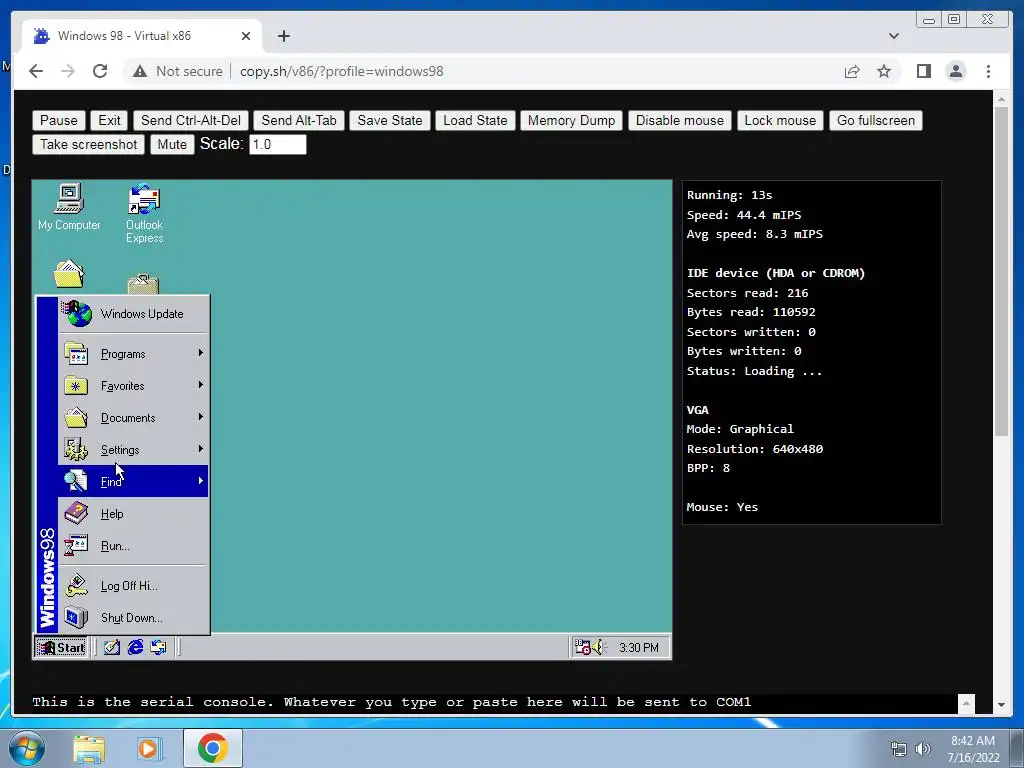Click the Favorites star folder icon
The height and width of the screenshot is (768, 1024).
(x=76, y=385)
